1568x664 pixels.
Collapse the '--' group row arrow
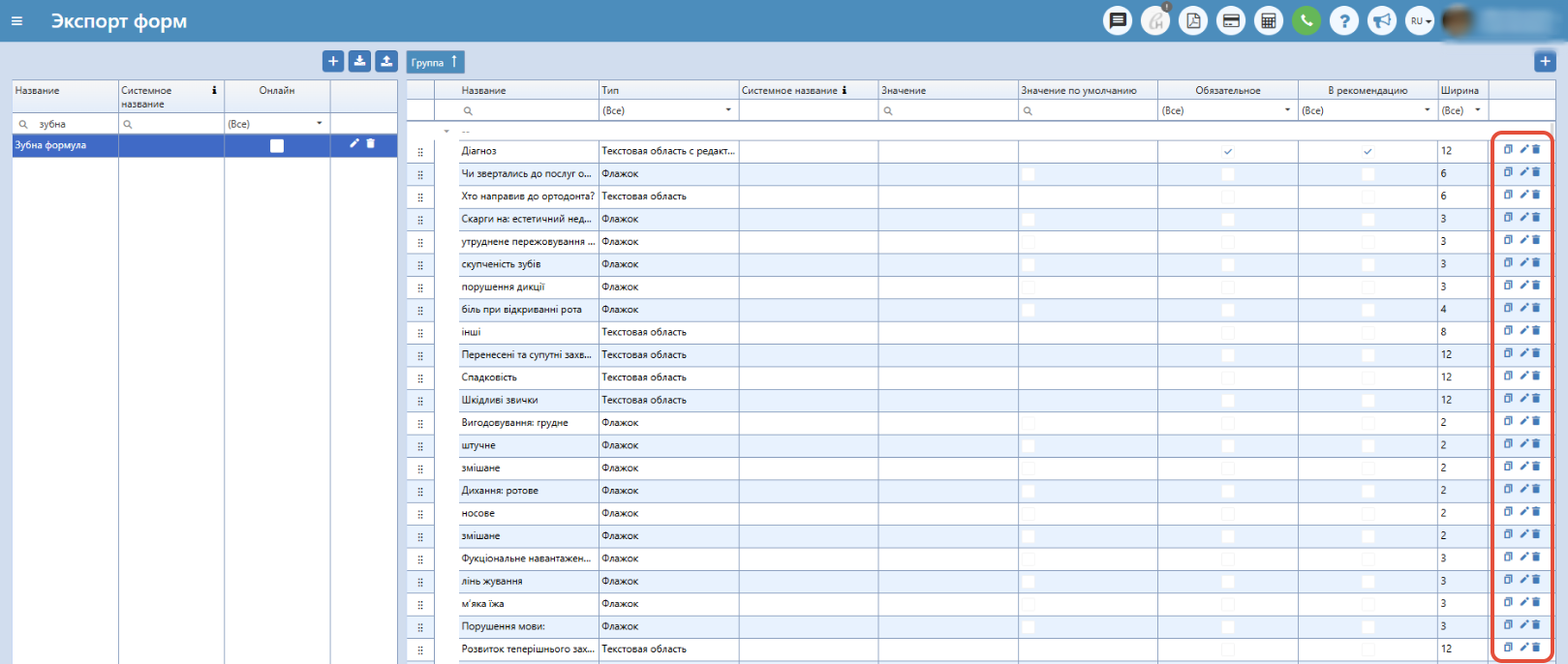[x=446, y=131]
